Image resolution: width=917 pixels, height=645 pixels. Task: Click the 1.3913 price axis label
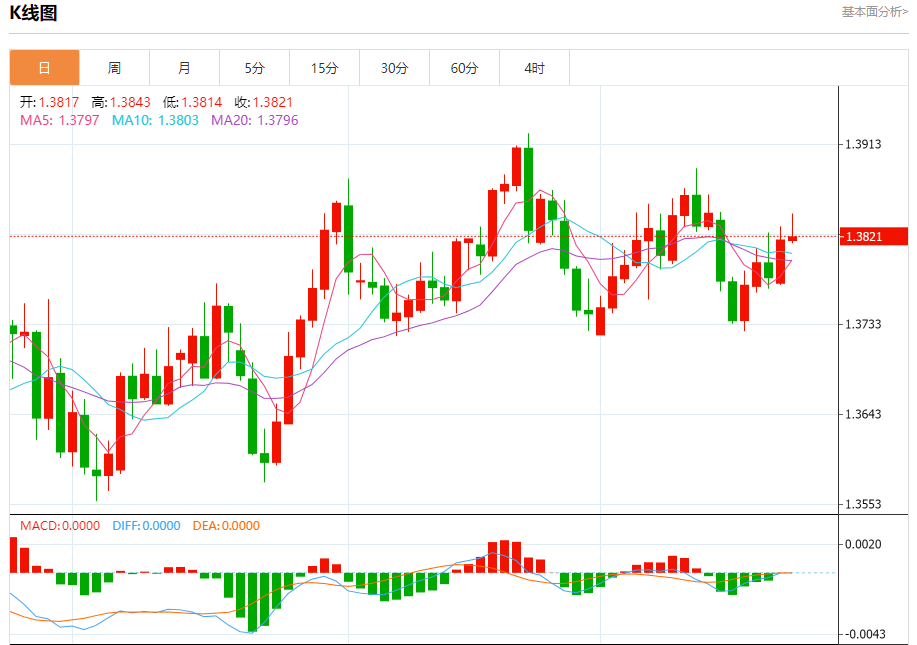tap(863, 144)
